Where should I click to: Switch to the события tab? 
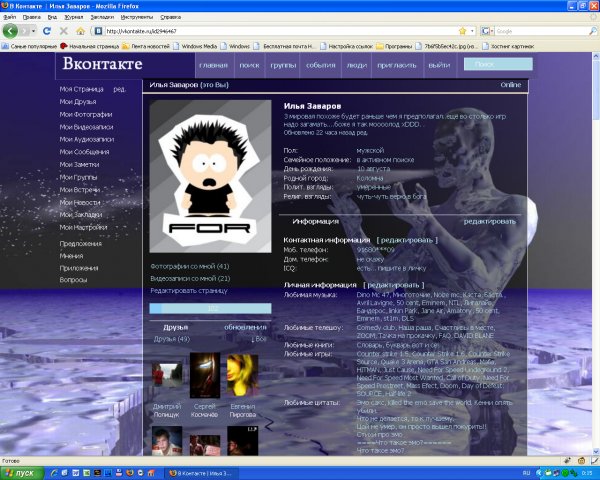pos(321,65)
